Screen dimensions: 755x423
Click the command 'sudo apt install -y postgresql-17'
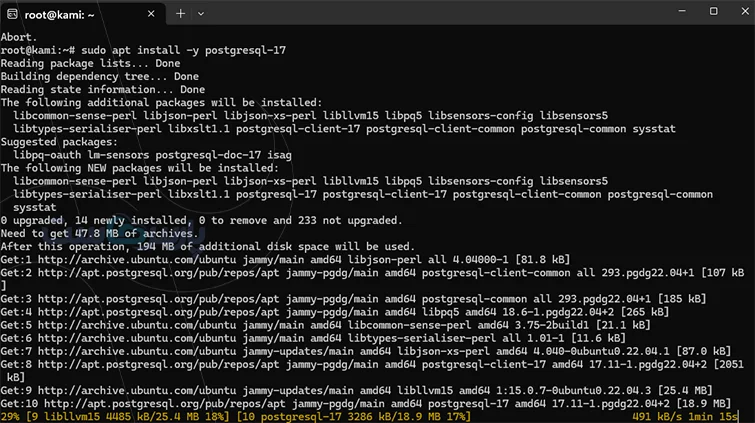click(183, 50)
